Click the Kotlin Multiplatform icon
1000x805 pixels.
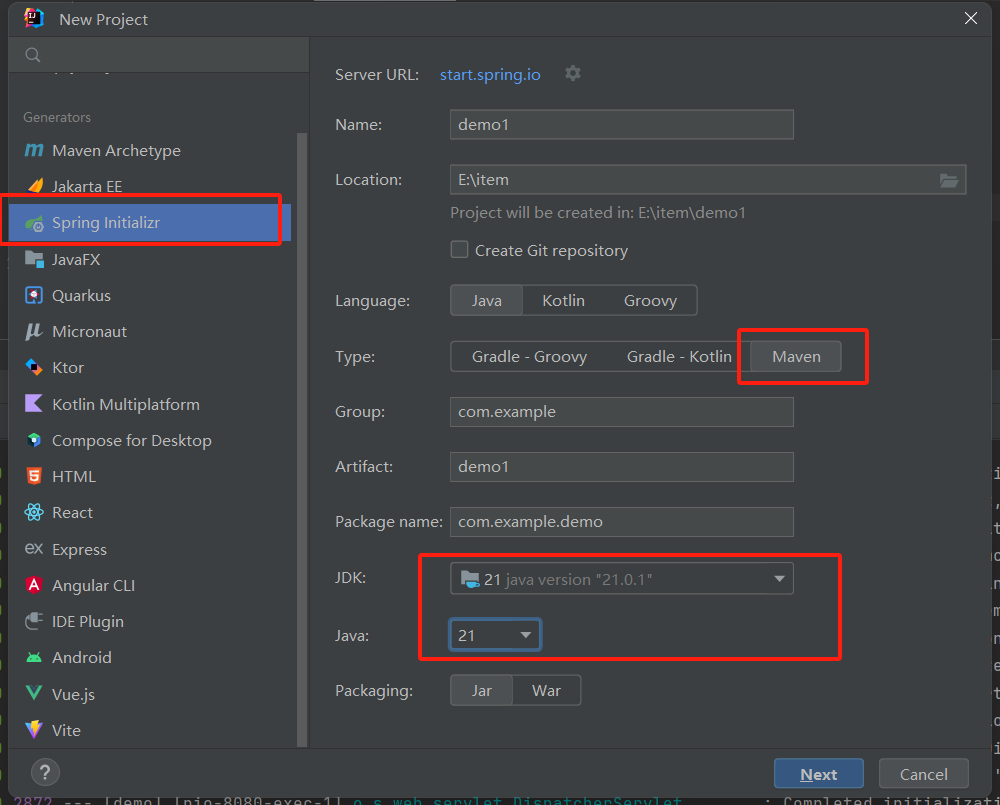click(34, 404)
